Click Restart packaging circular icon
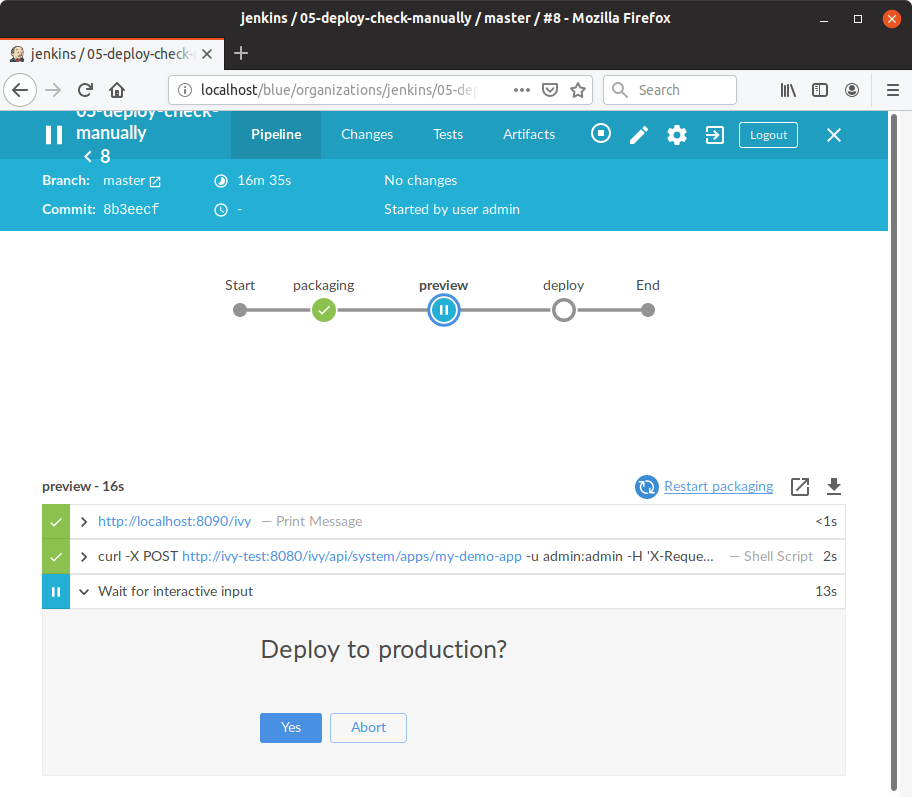Image resolution: width=912 pixels, height=797 pixels. tap(646, 487)
